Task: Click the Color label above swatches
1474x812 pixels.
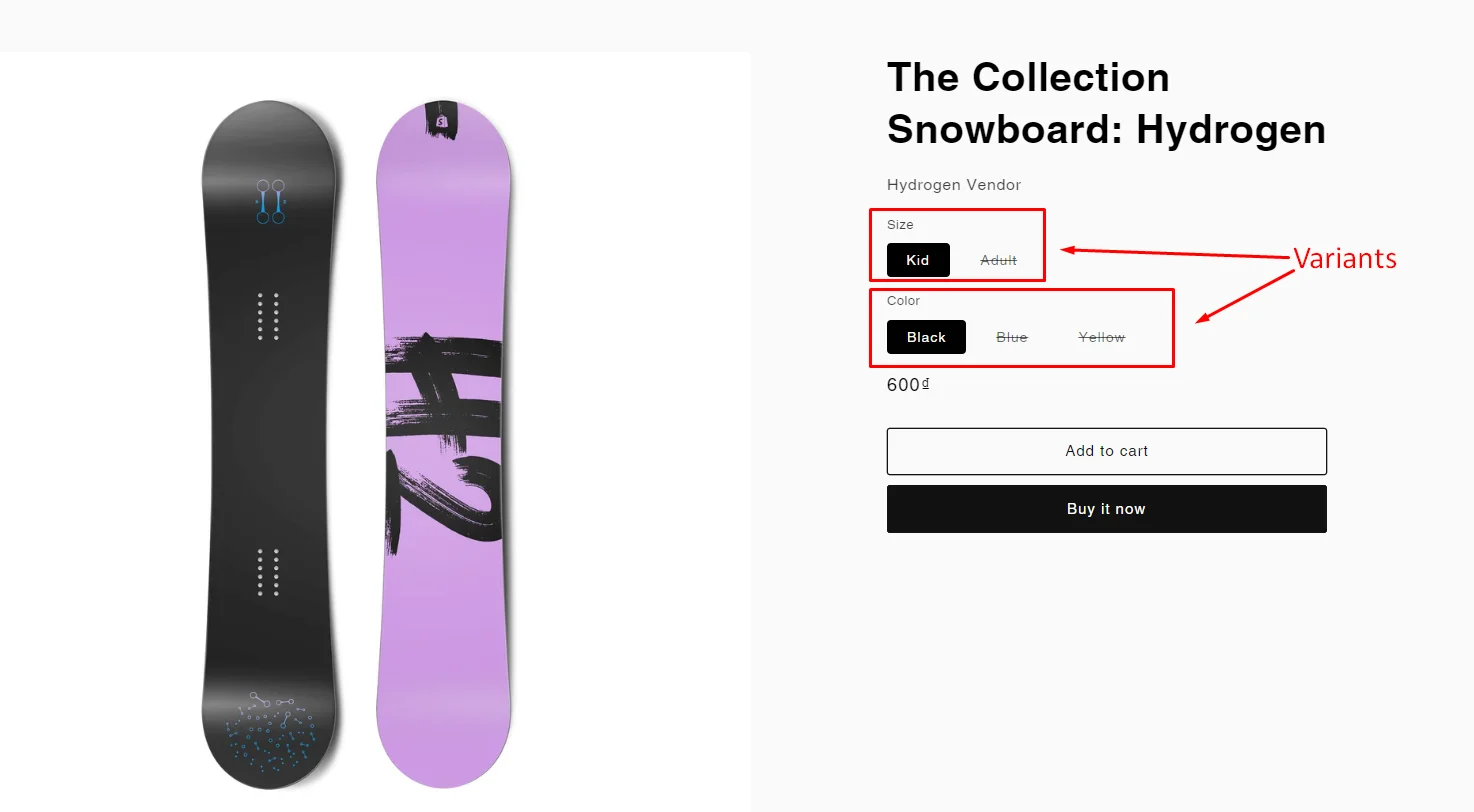Action: click(903, 300)
